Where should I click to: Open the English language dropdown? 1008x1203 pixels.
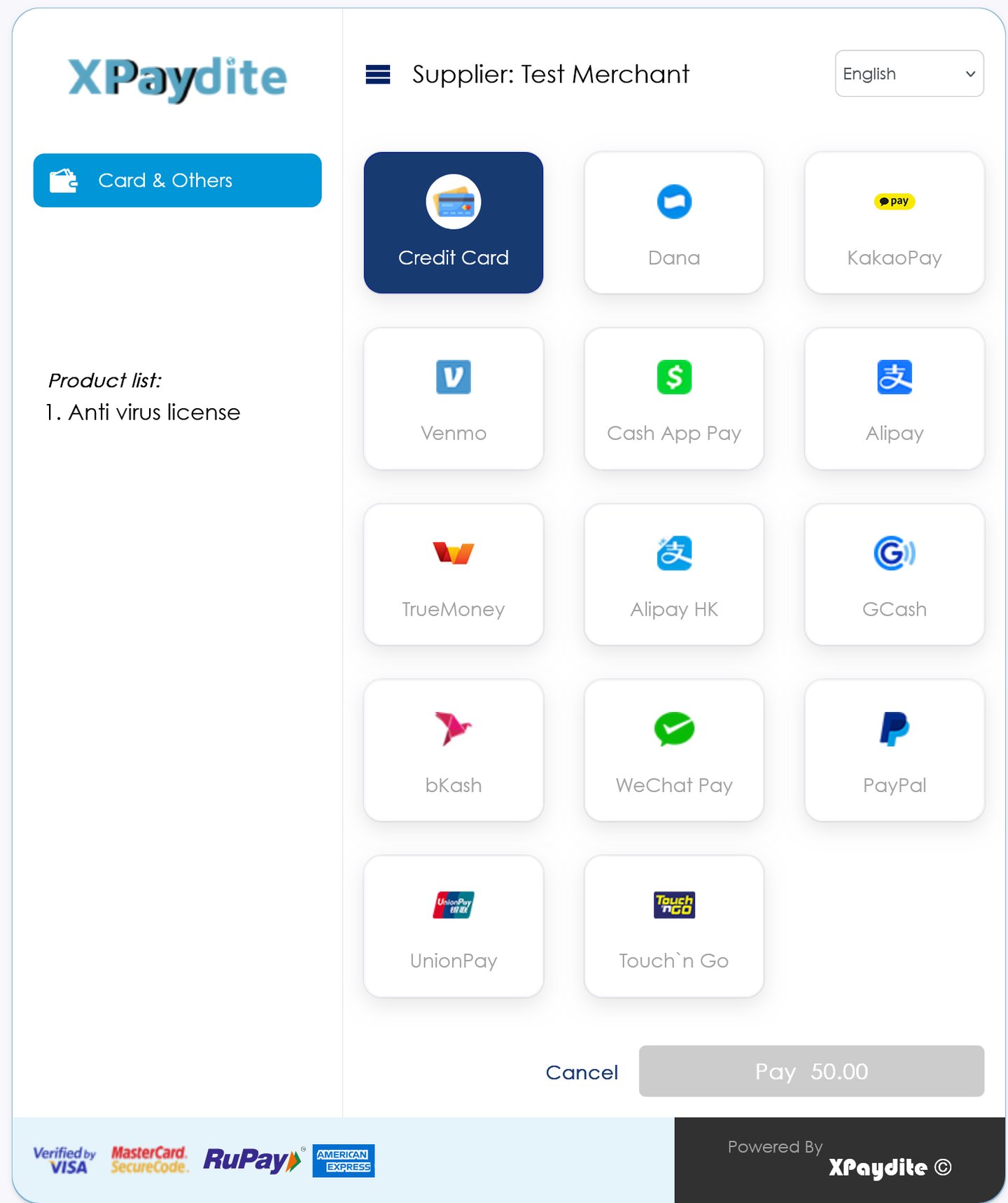pyautogui.click(x=909, y=74)
